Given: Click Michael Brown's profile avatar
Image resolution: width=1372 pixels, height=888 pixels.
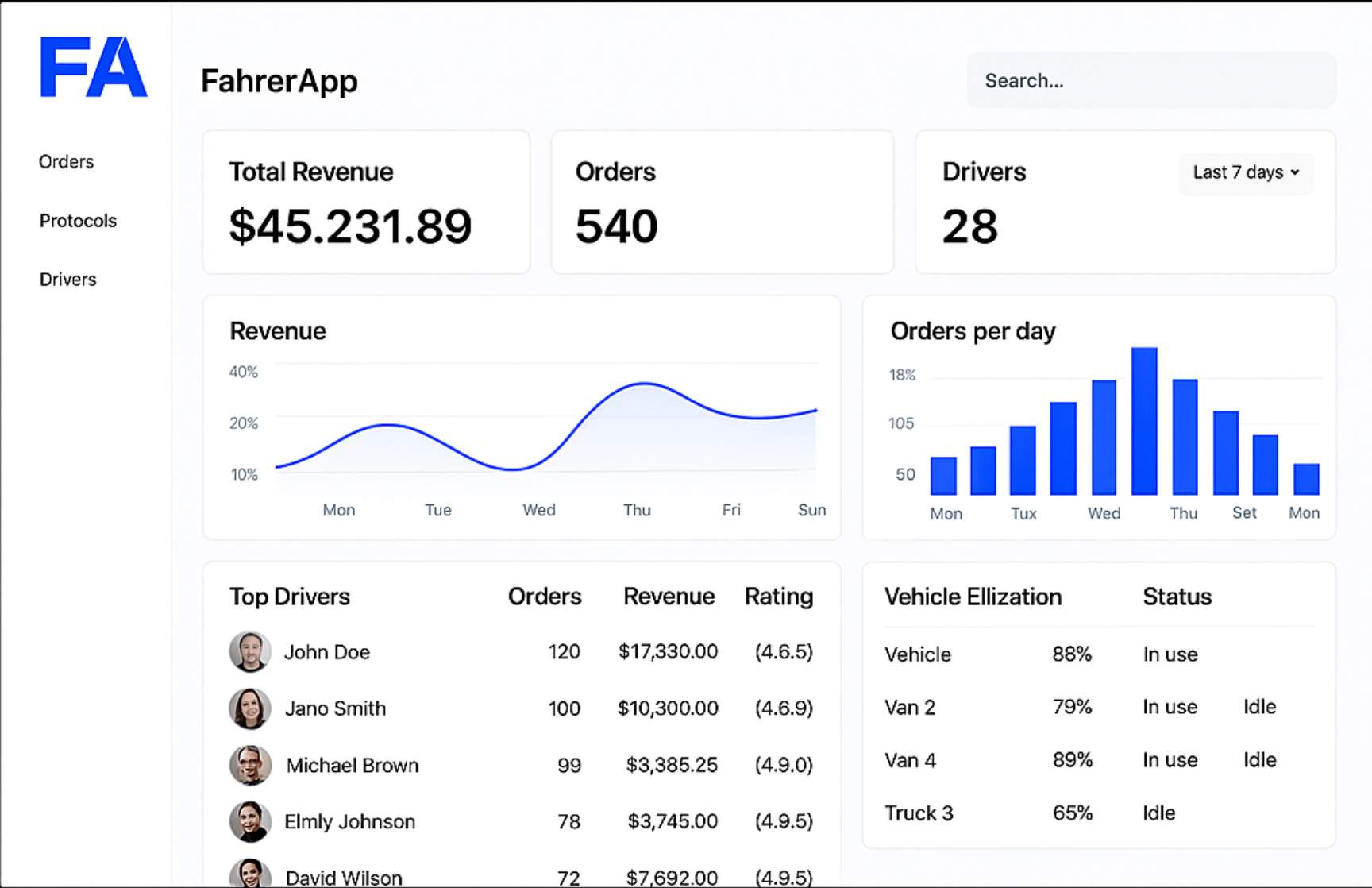Looking at the screenshot, I should click(249, 765).
